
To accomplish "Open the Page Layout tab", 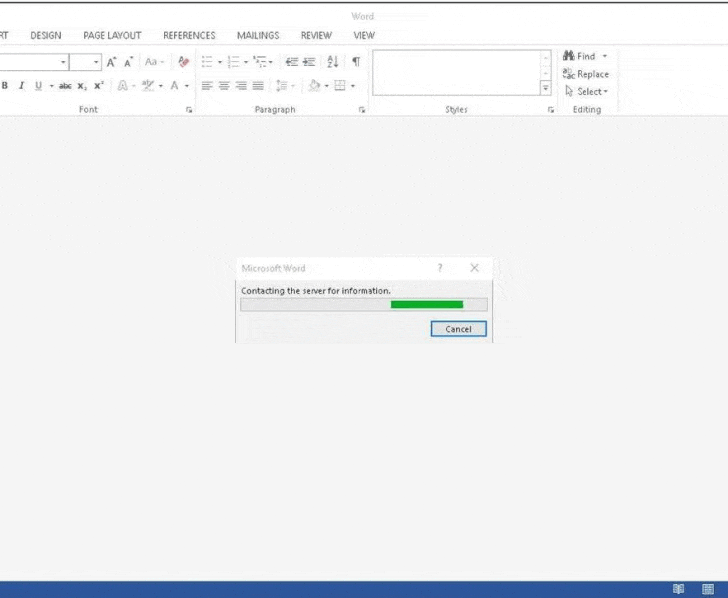I will 112,35.
